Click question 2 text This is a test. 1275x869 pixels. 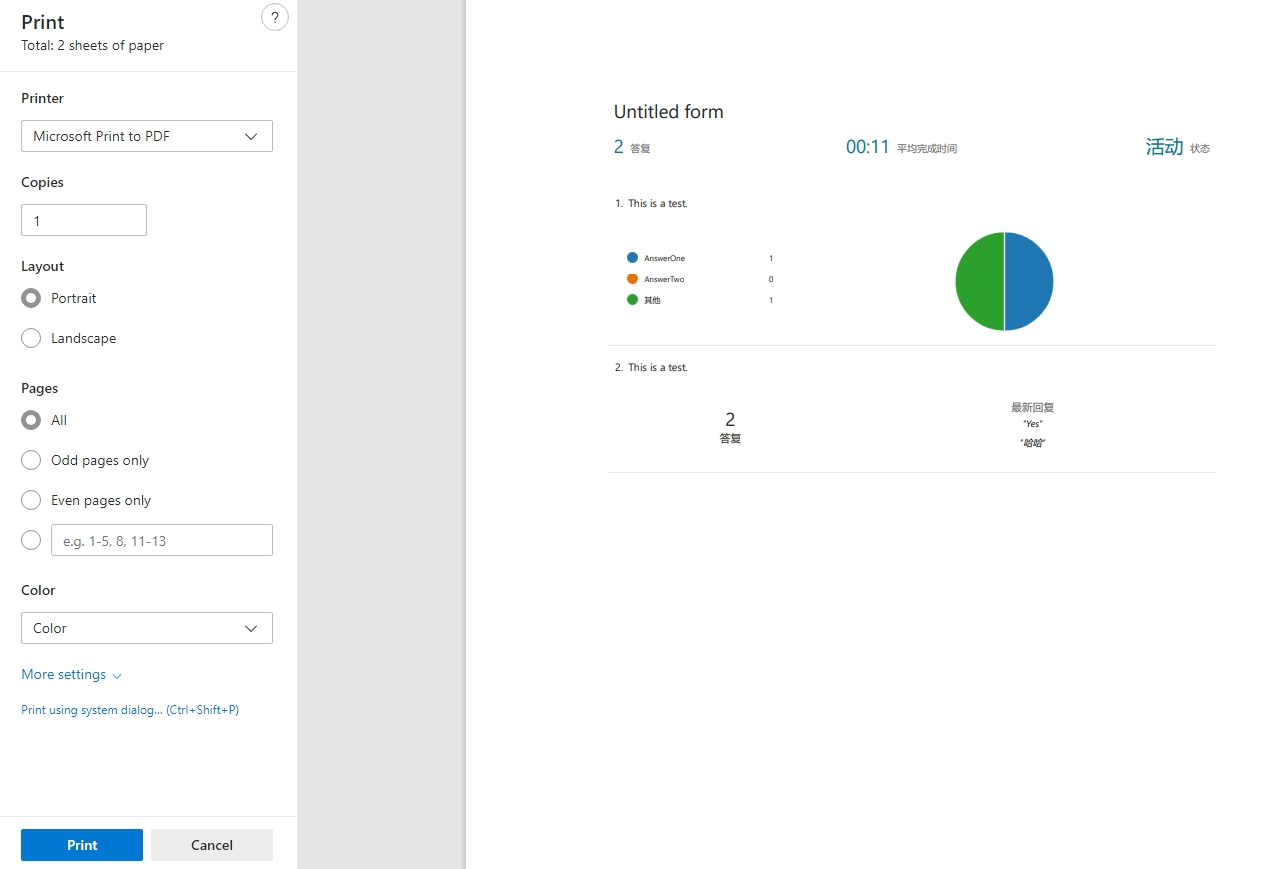click(658, 367)
